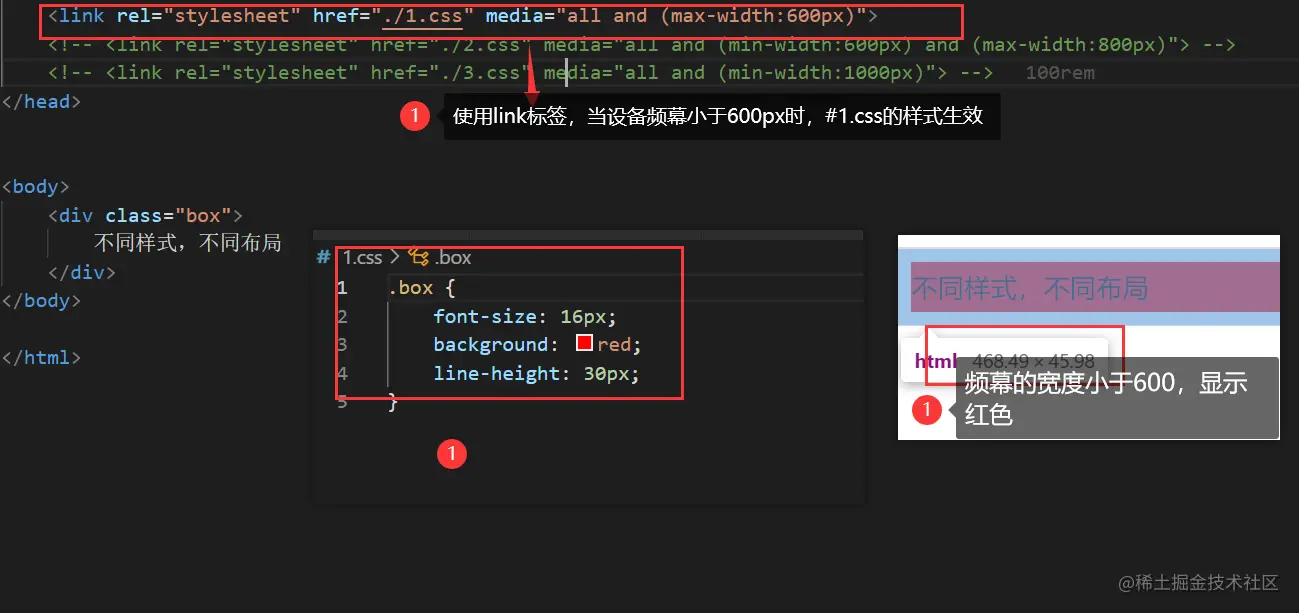The height and width of the screenshot is (613, 1299).
Task: Click the commented ./3.css link line
Action: click(520, 73)
